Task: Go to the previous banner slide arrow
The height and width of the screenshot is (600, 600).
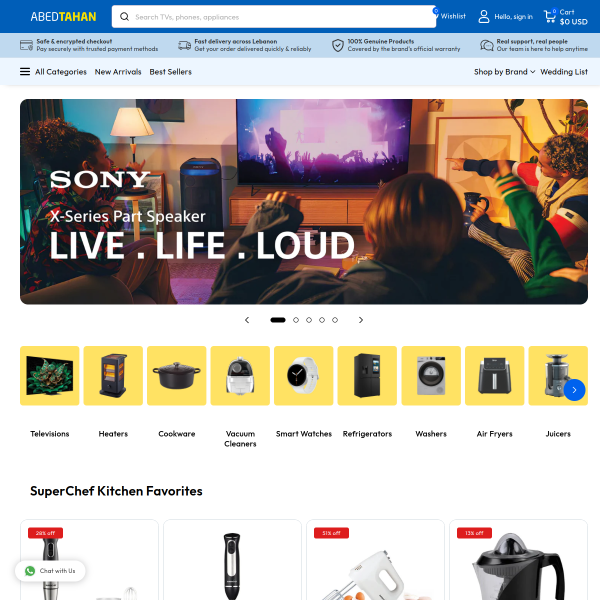Action: 247,320
